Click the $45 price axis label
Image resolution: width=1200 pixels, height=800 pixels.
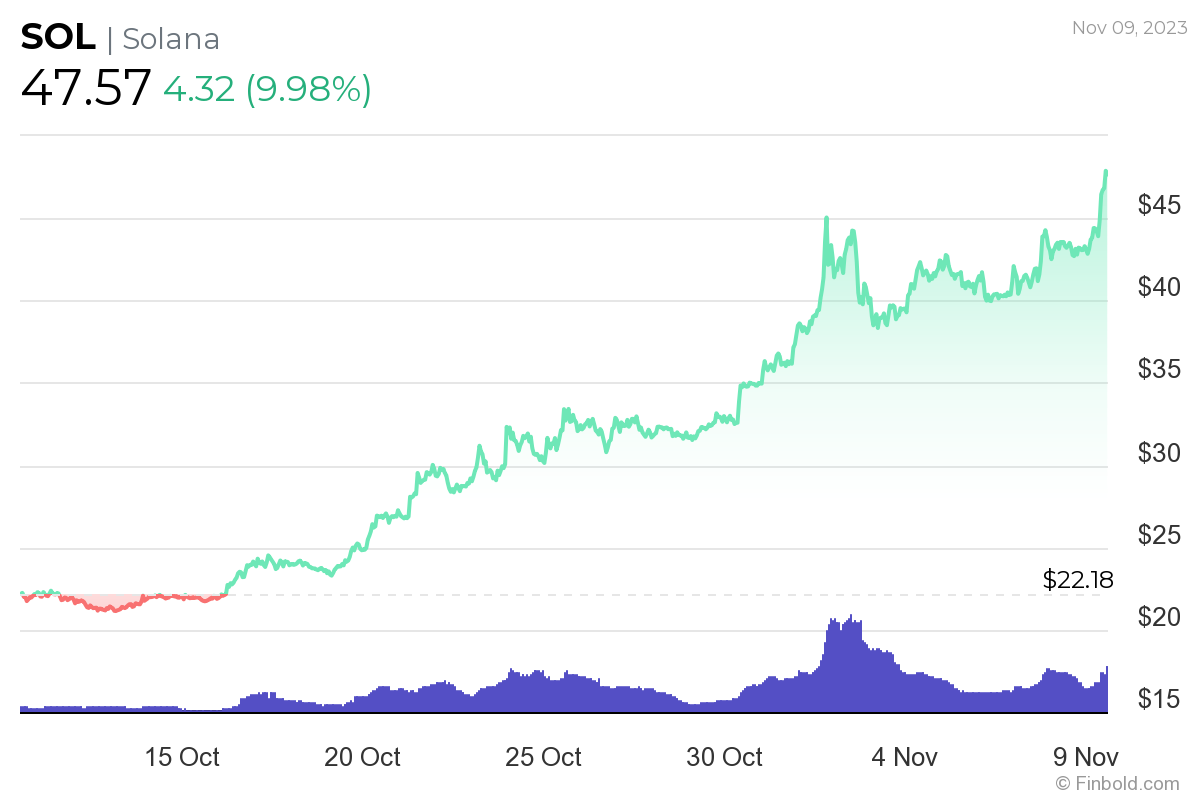coord(1161,205)
